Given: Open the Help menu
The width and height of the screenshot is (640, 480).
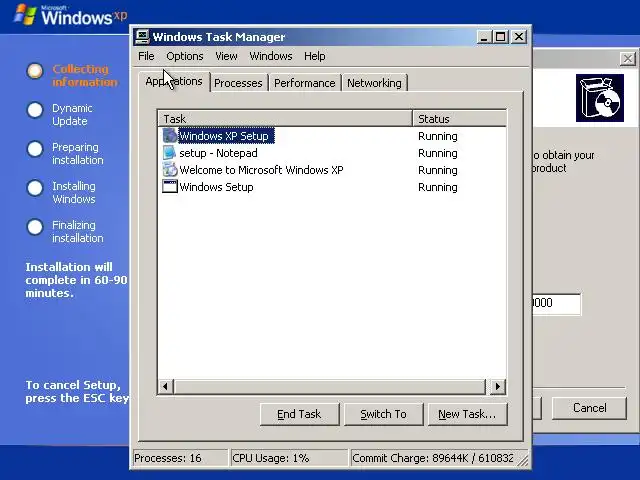Looking at the screenshot, I should coord(314,56).
